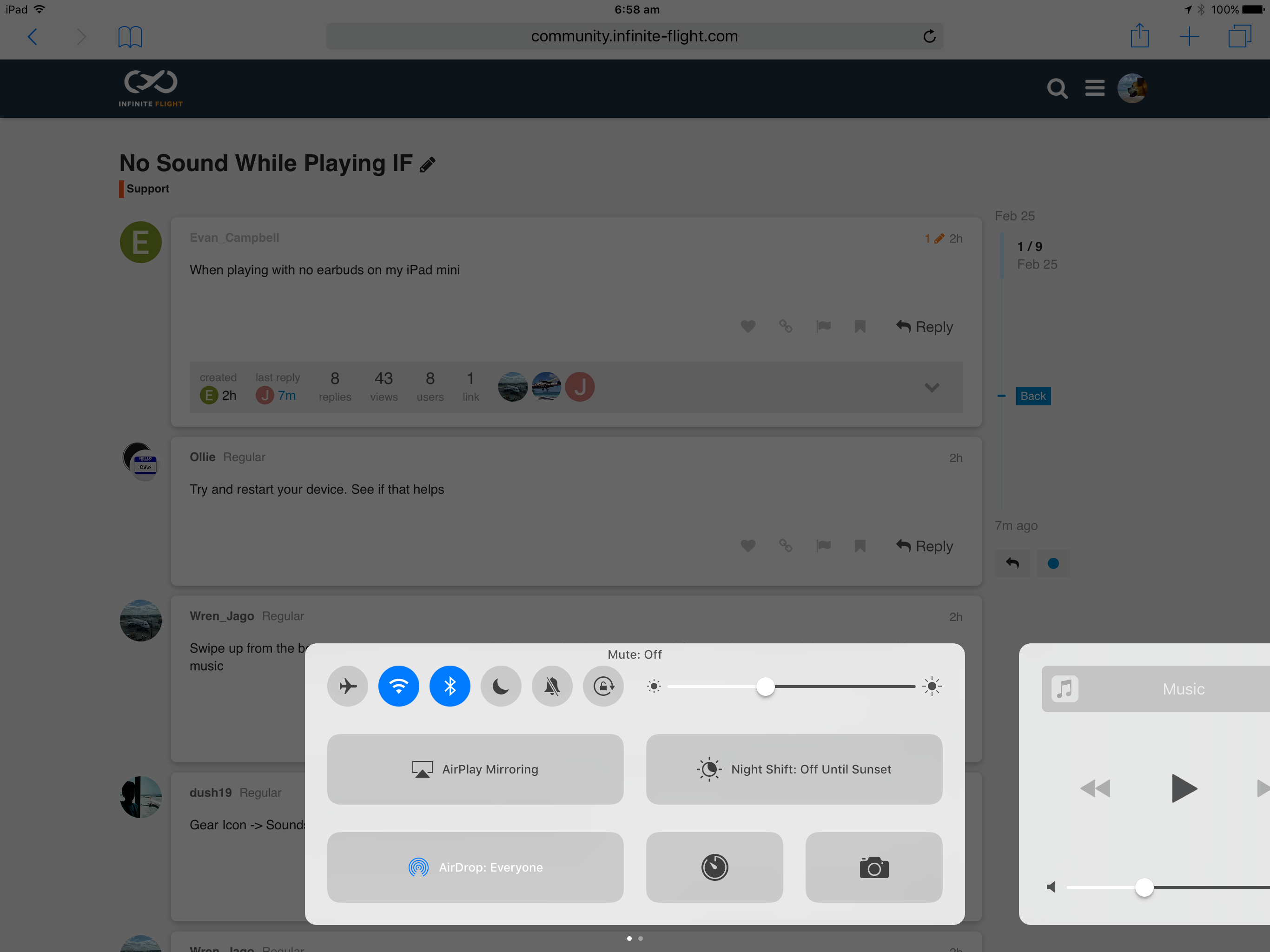Open the Safari bookmarks book icon
The width and height of the screenshot is (1270, 952).
[x=130, y=37]
